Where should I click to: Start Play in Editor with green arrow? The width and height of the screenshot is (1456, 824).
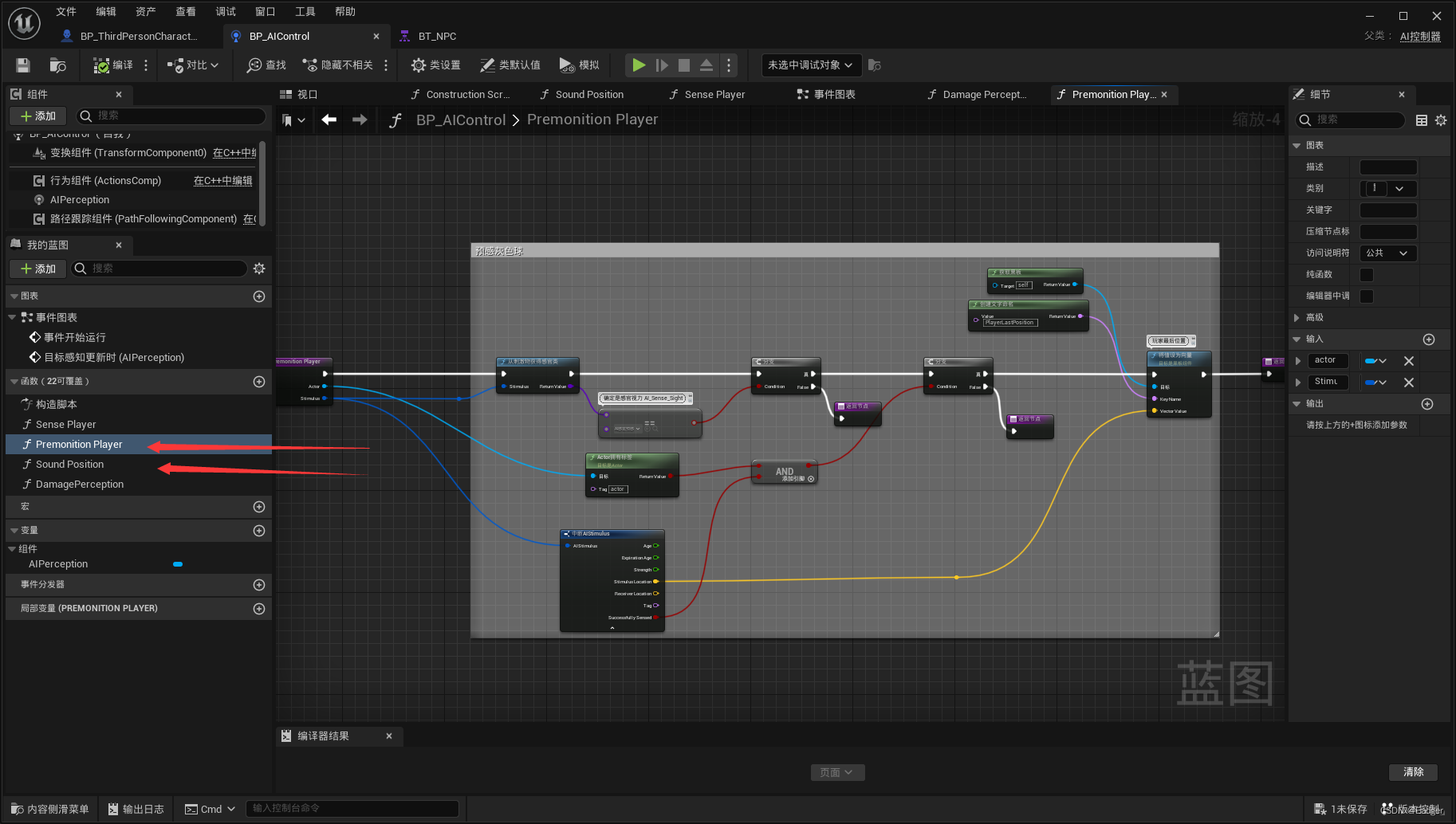[x=639, y=65]
